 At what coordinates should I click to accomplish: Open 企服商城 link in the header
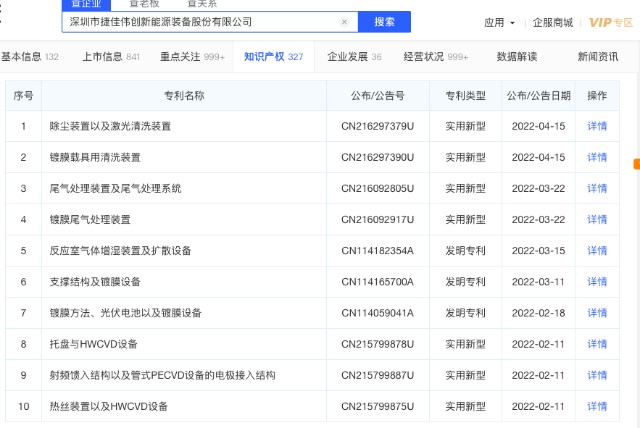tap(552, 22)
